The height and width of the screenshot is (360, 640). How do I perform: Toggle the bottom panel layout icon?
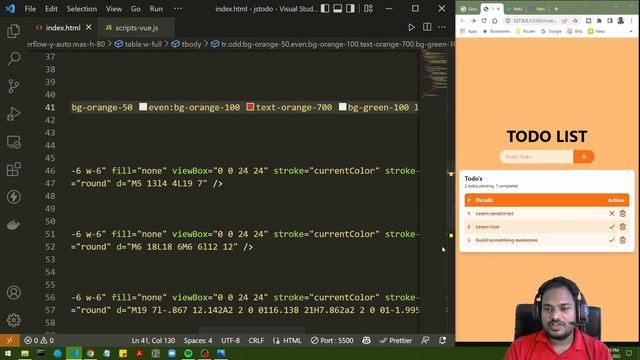pyautogui.click(x=338, y=9)
